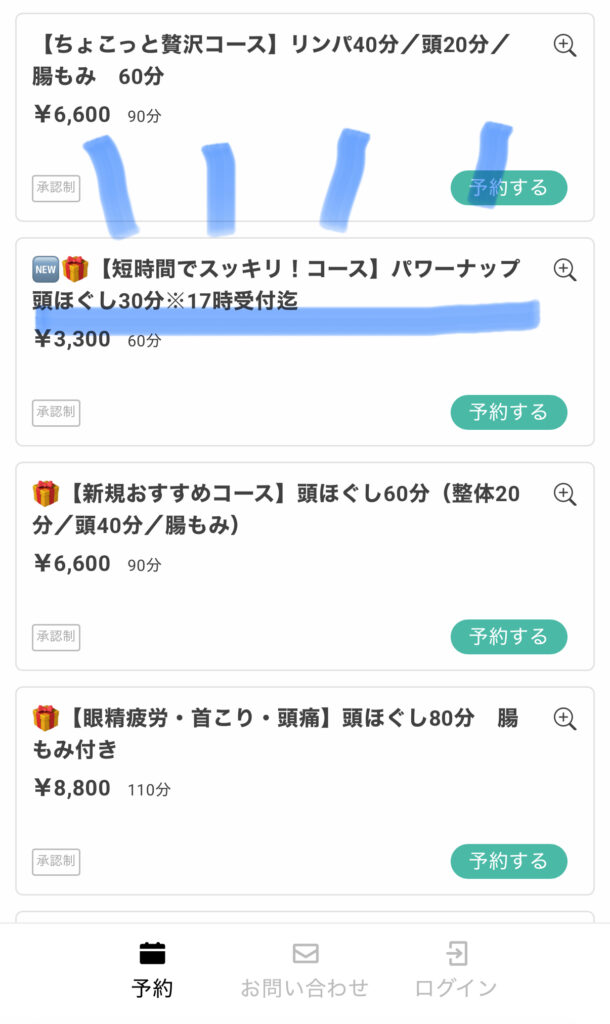610x1024 pixels.
Task: Reserve the 新規おすすめコース 90分
Action: (x=508, y=637)
